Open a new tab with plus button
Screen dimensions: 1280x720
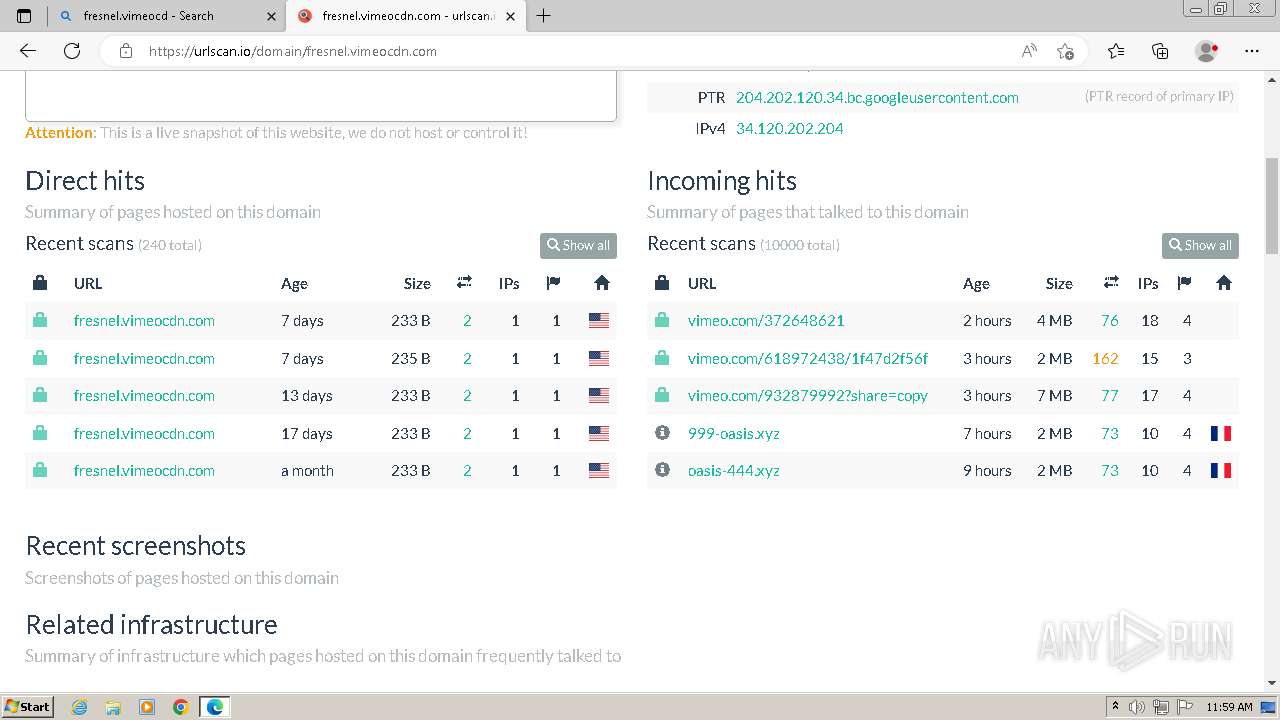tap(544, 15)
